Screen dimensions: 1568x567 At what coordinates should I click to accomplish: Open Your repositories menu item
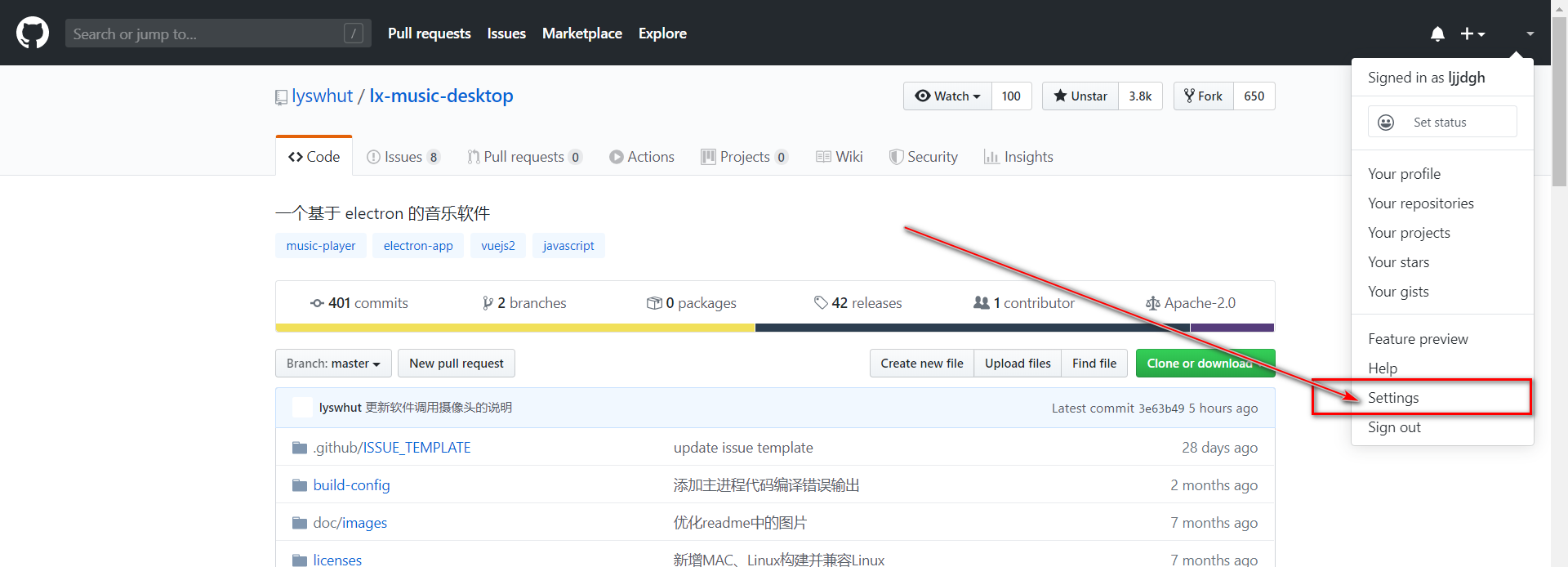[1442, 203]
